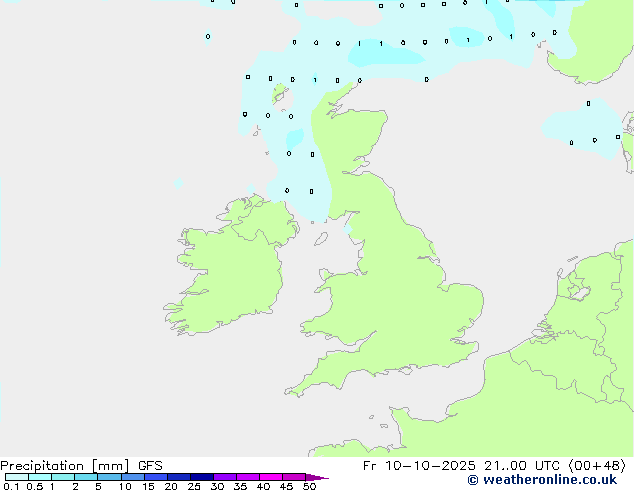Click the 'Precipitation [mm]' title text
This screenshot has height=490, width=634.
[x=64, y=466]
